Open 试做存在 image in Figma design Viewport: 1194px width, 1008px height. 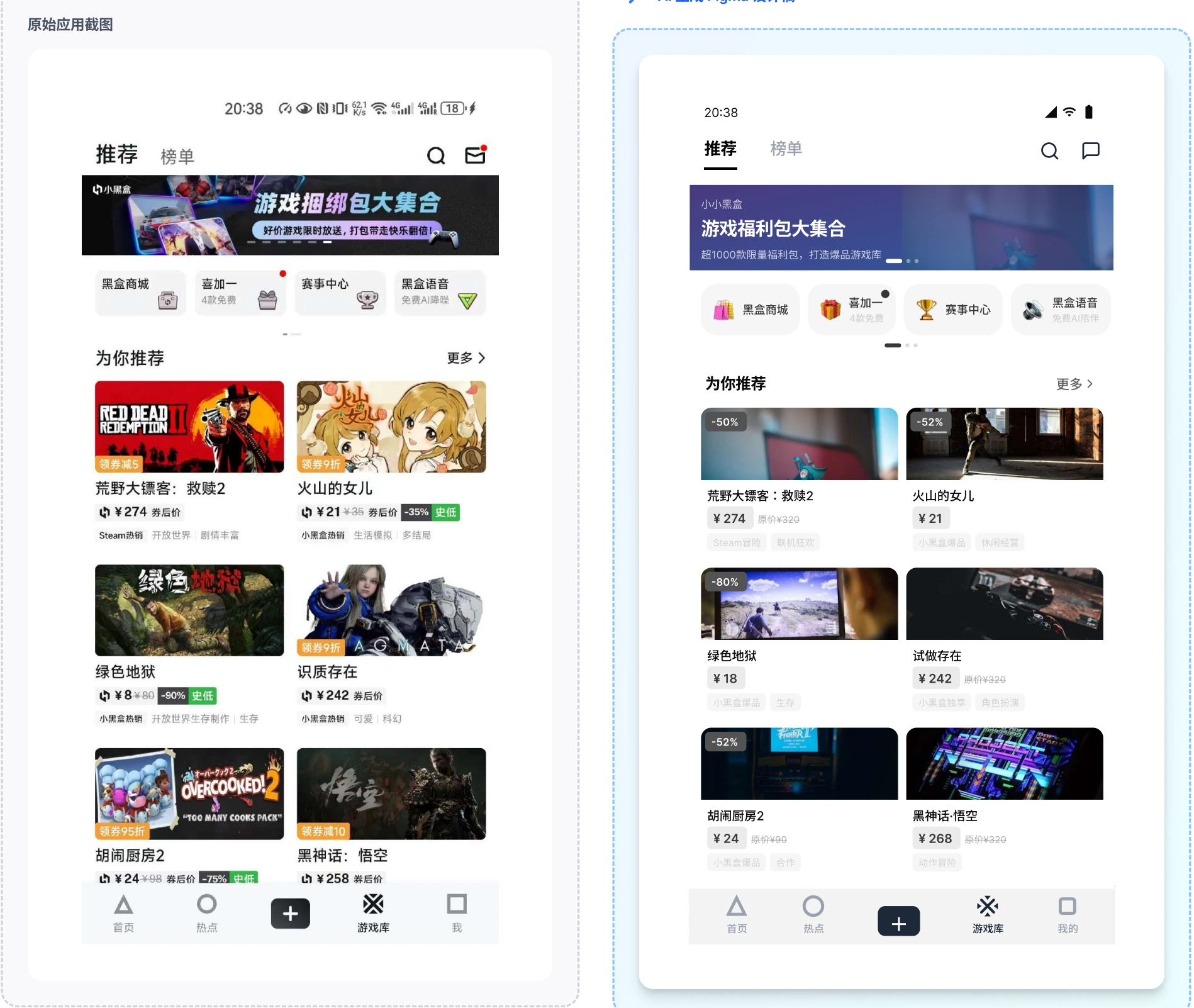(1004, 603)
